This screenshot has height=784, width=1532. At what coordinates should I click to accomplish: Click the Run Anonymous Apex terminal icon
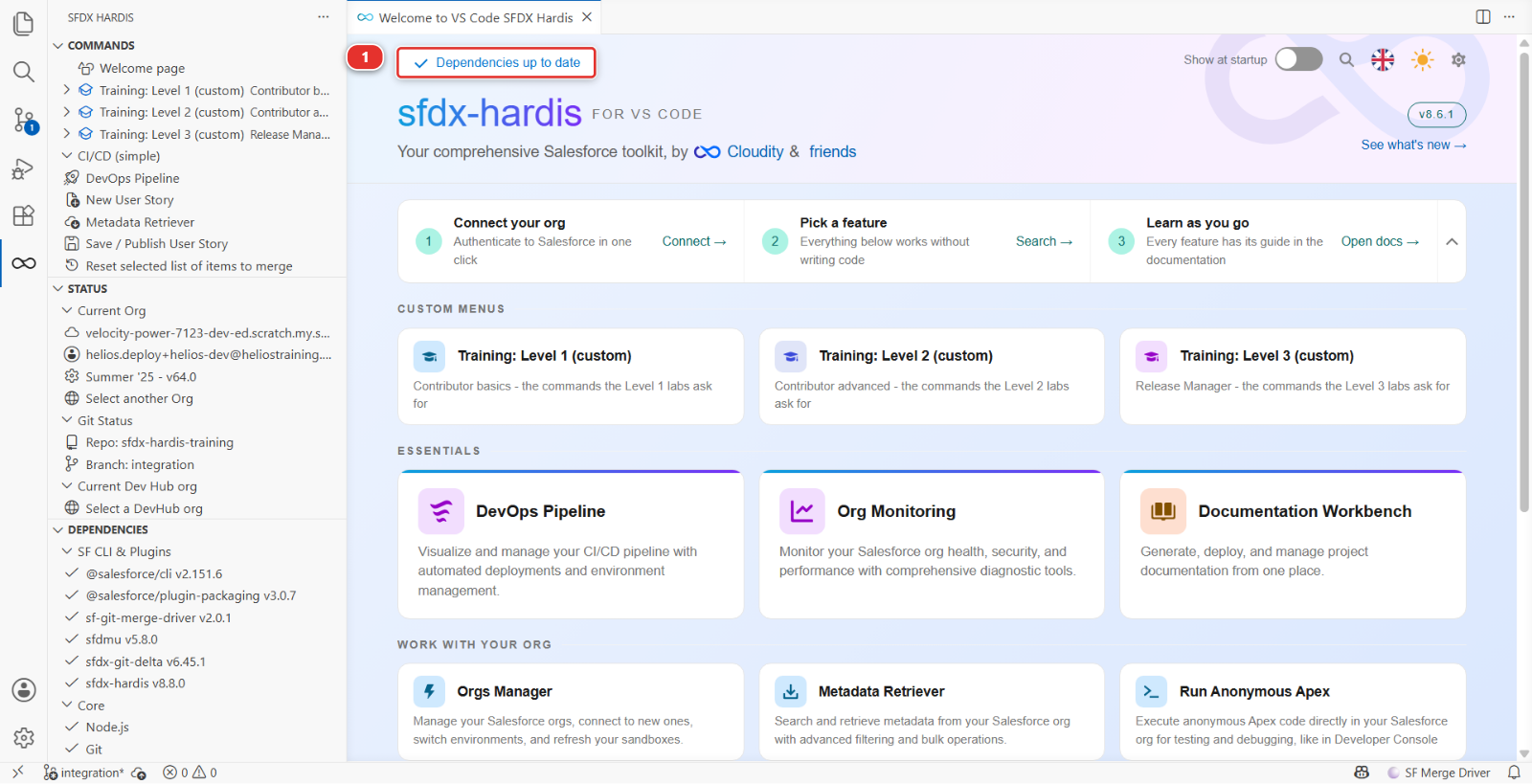click(x=1151, y=691)
